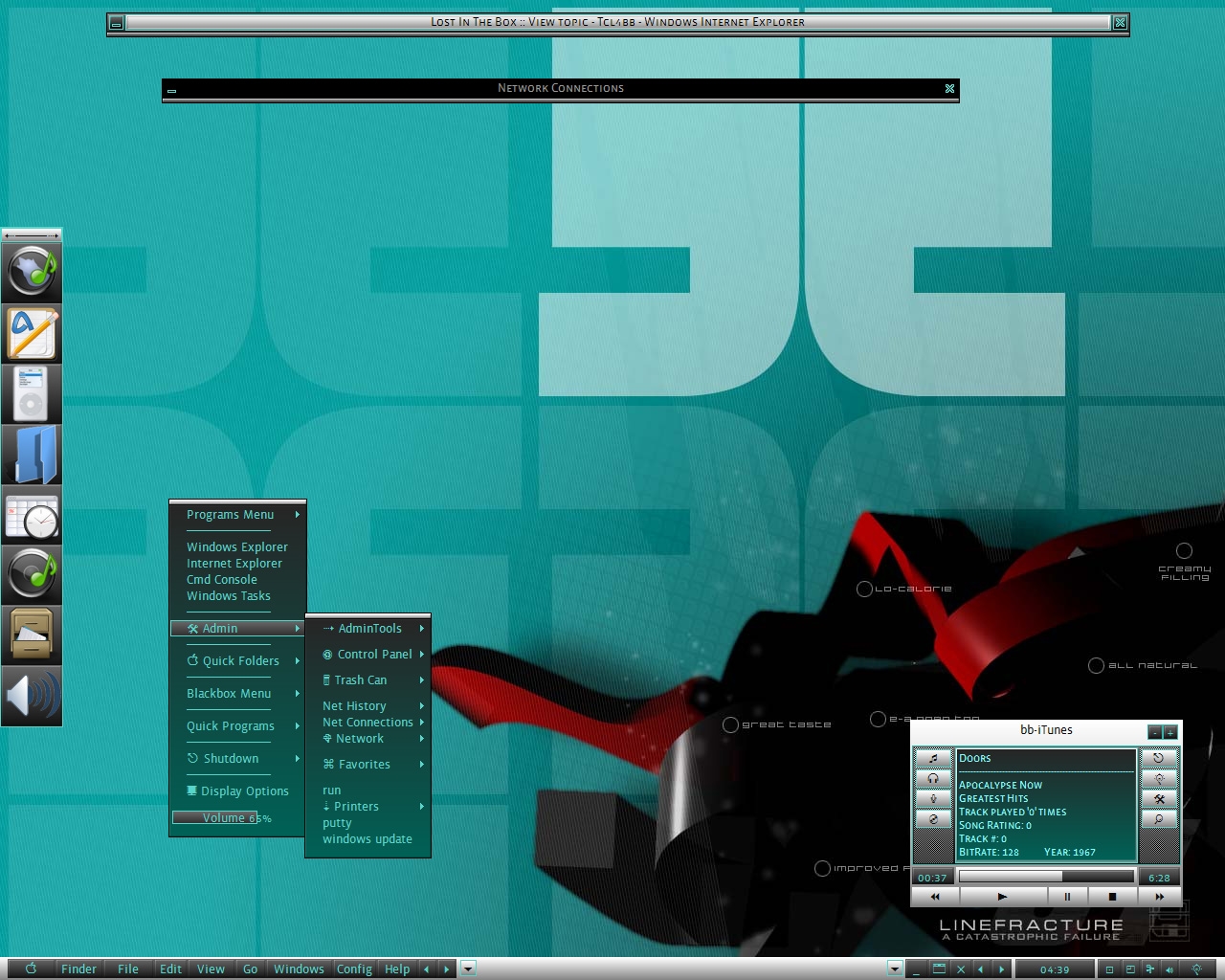Select Net Connections in the Admin submenu
1225x980 pixels.
[367, 723]
